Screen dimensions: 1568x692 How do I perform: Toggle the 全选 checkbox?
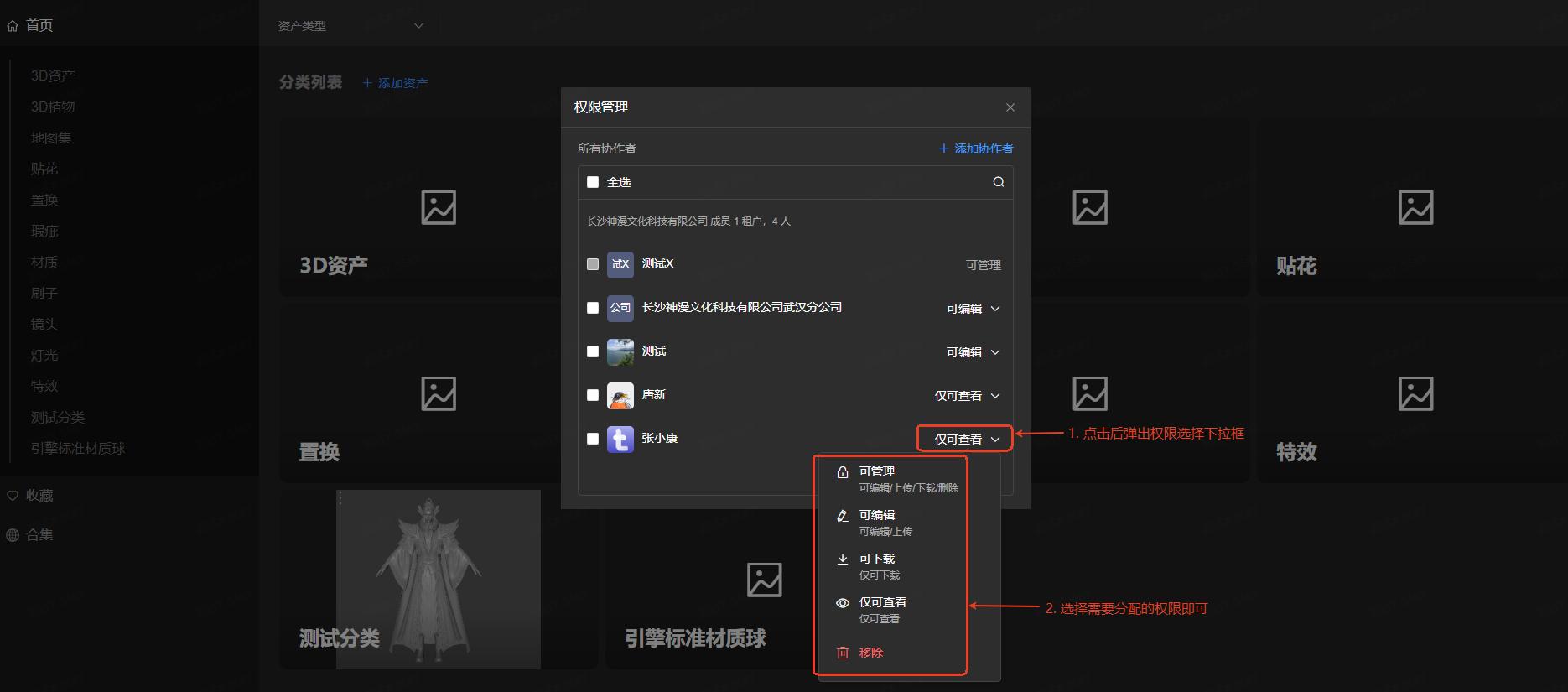(x=593, y=182)
